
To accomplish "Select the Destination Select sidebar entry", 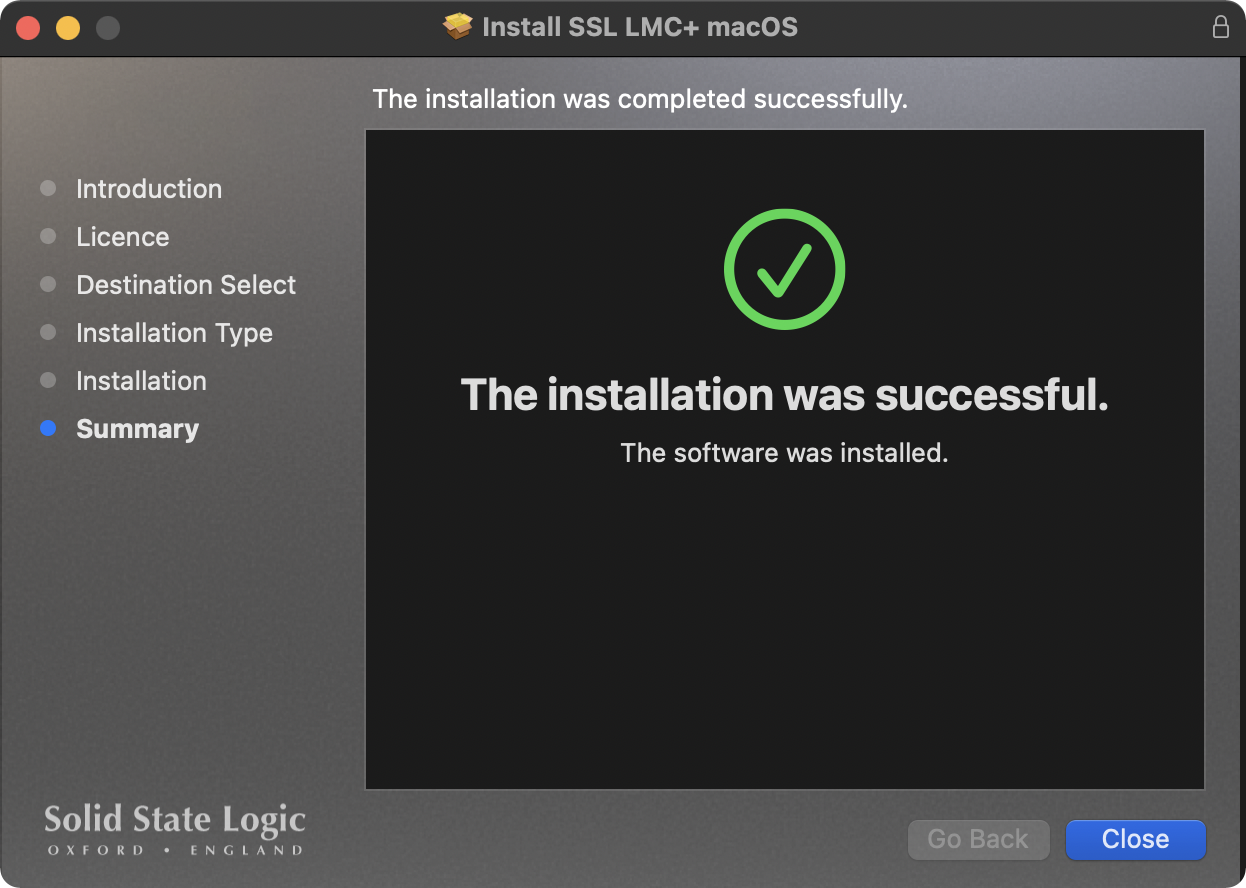I will (186, 284).
